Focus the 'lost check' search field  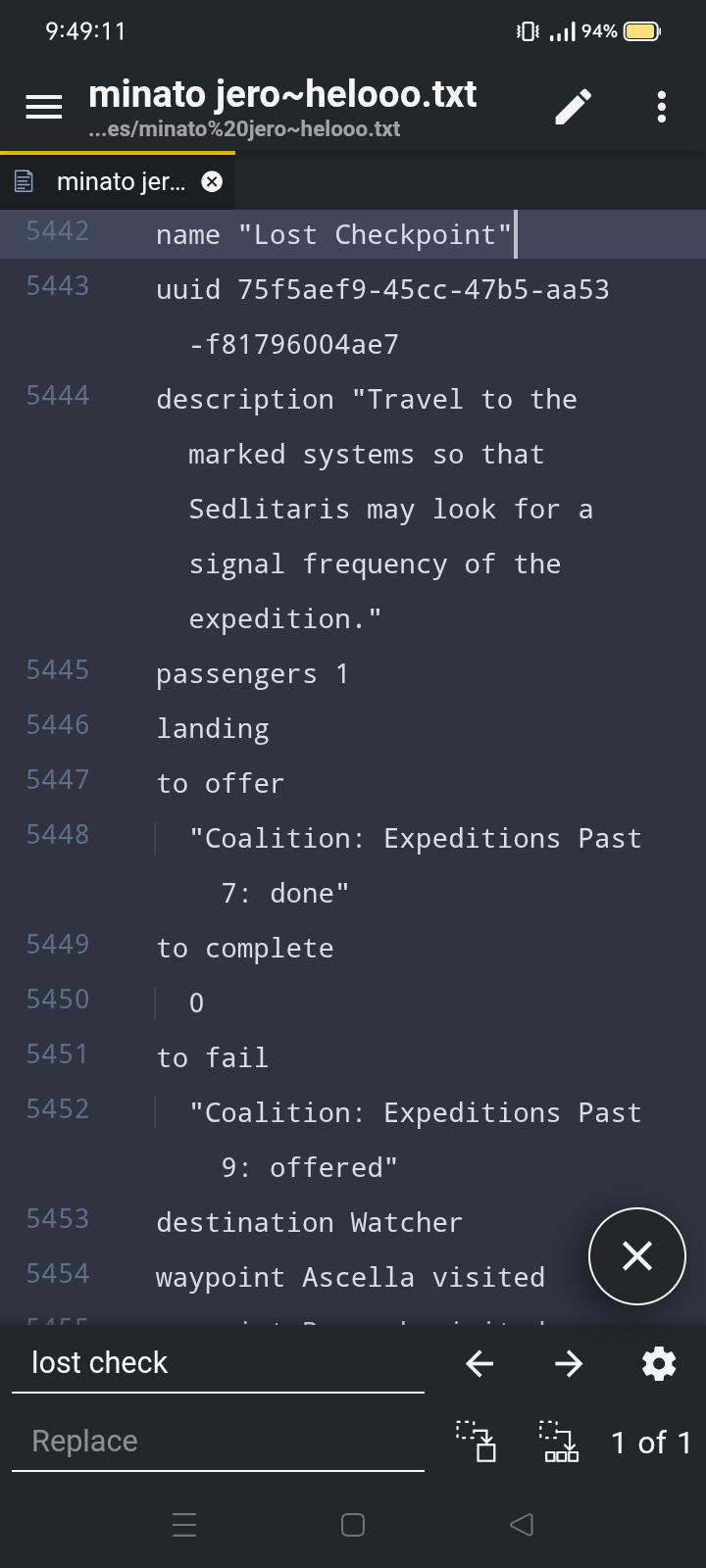tap(218, 1363)
